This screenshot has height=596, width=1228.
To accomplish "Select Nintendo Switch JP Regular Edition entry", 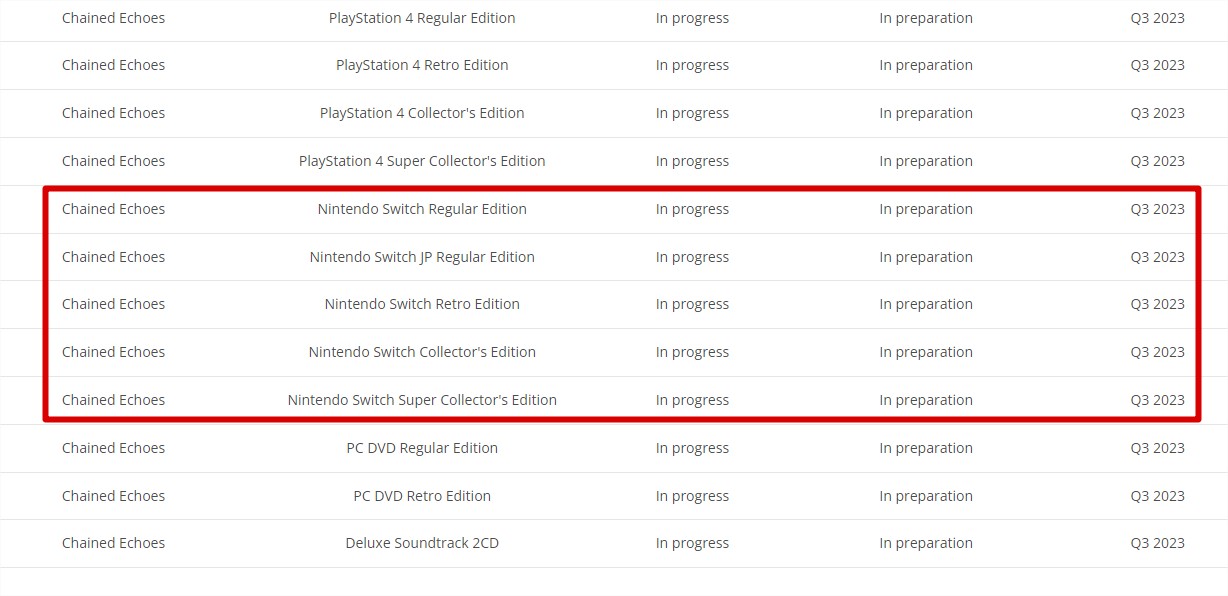I will [x=422, y=257].
